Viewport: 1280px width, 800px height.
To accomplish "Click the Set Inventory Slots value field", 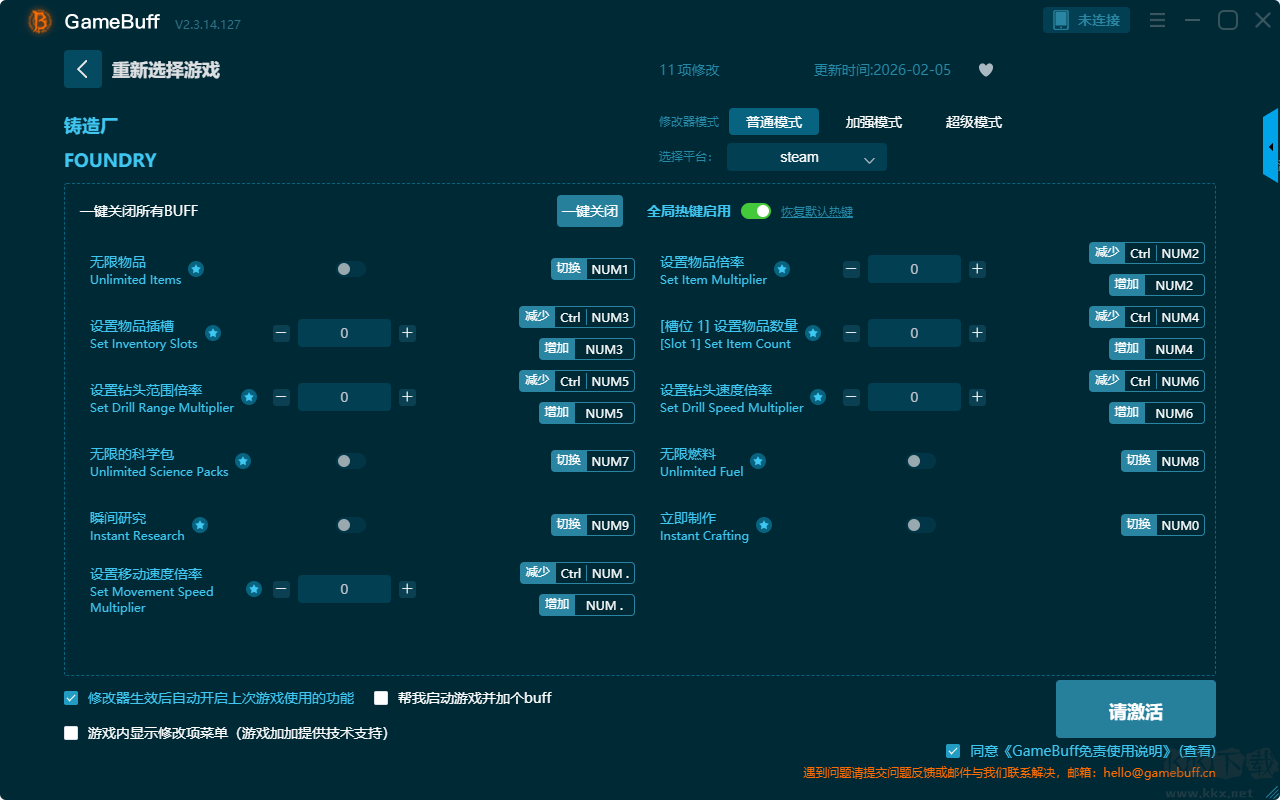I will [344, 333].
